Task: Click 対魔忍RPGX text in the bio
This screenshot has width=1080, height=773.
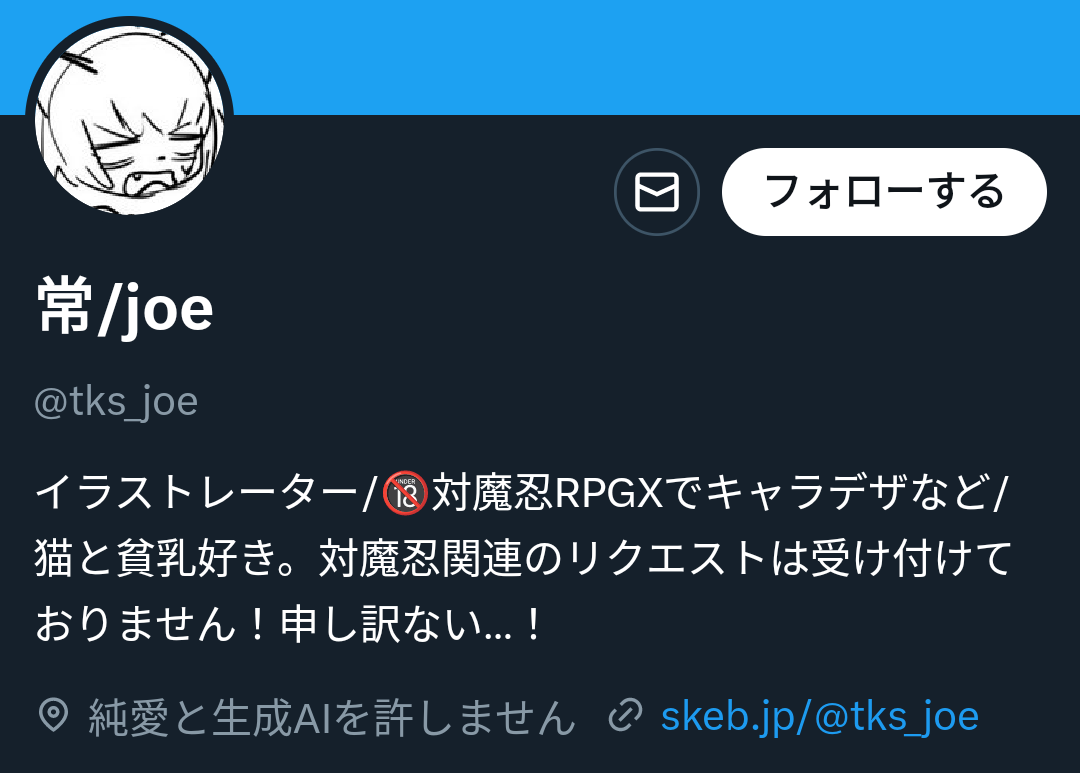Action: pos(547,493)
